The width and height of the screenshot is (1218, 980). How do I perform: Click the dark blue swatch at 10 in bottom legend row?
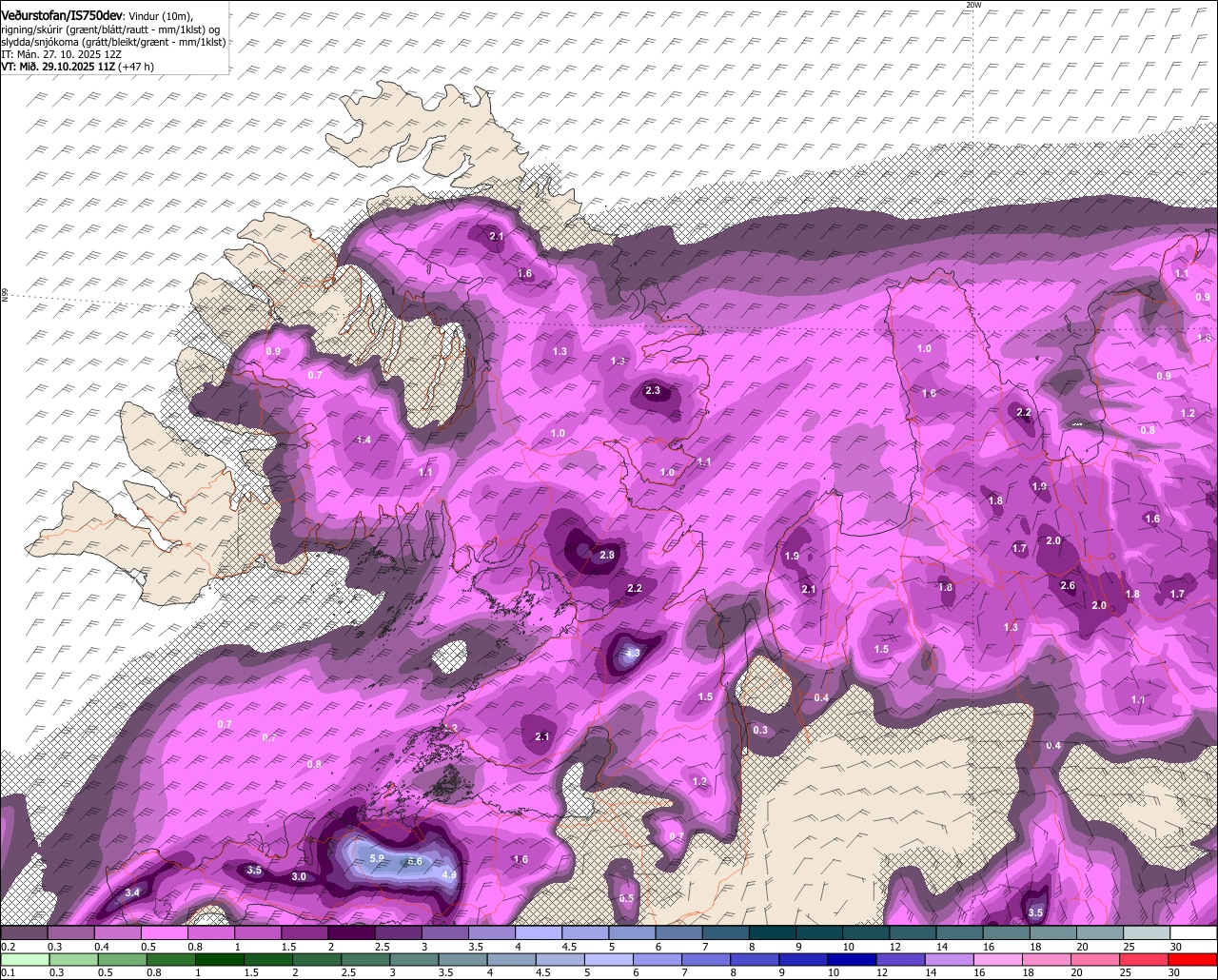point(850,959)
